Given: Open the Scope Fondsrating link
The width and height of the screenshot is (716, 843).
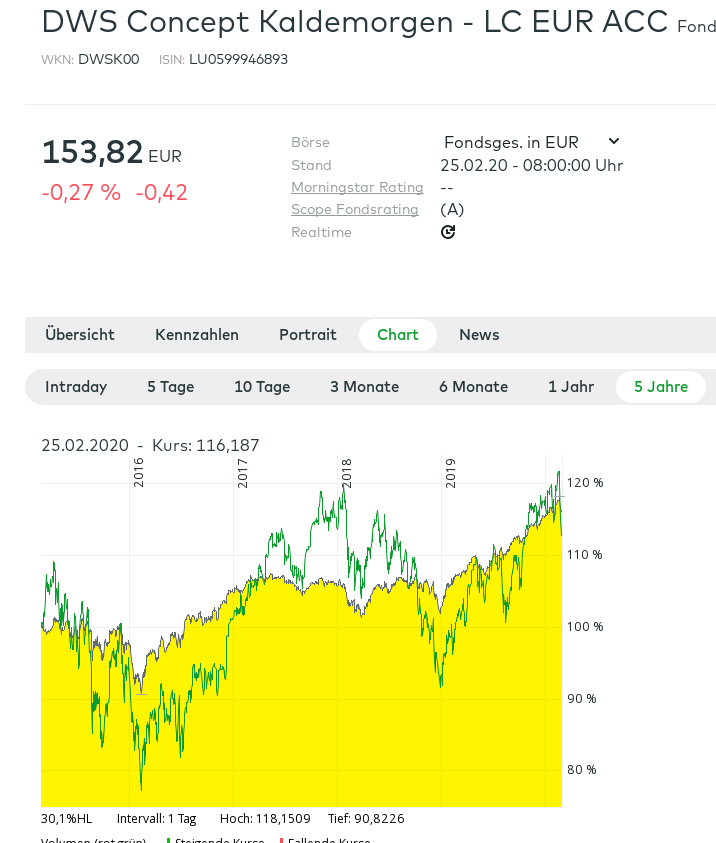Looking at the screenshot, I should coord(355,209).
